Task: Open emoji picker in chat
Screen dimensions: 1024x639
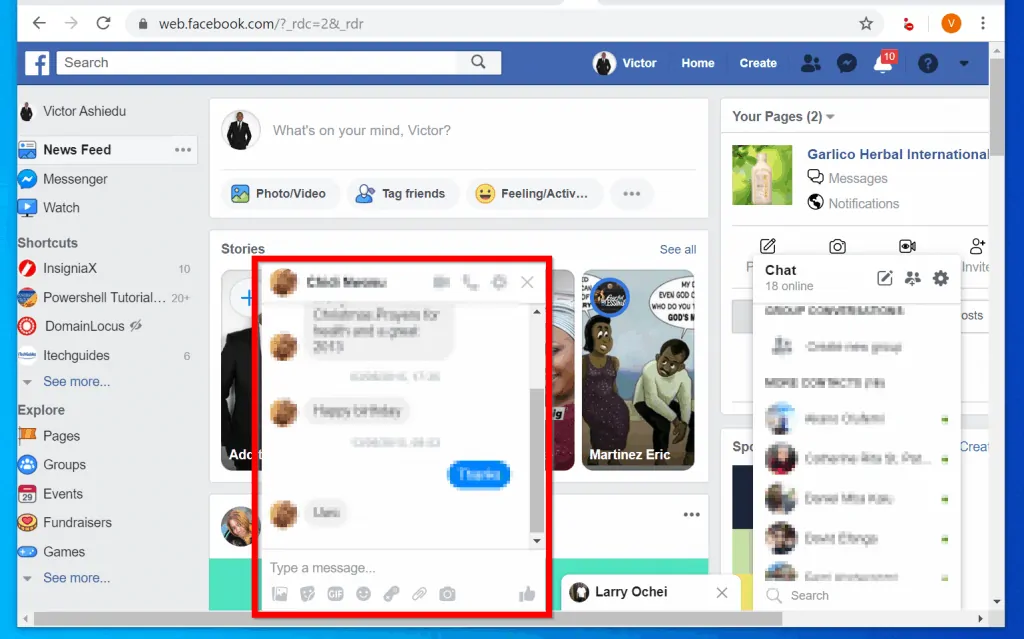Action: coord(364,594)
